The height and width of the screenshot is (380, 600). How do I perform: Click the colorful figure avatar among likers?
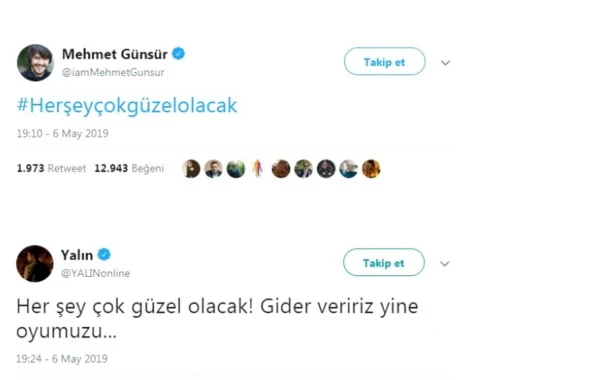[x=258, y=169]
